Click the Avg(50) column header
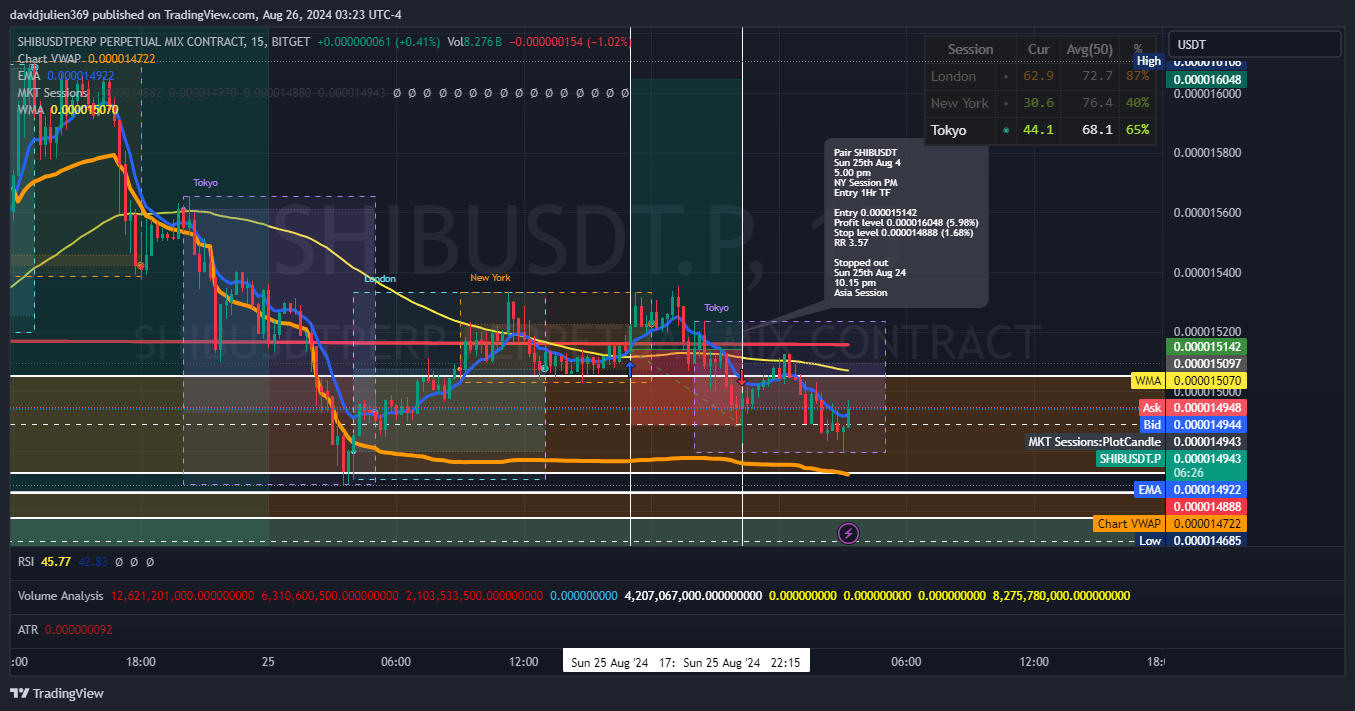Image resolution: width=1355 pixels, height=711 pixels. click(x=1090, y=49)
